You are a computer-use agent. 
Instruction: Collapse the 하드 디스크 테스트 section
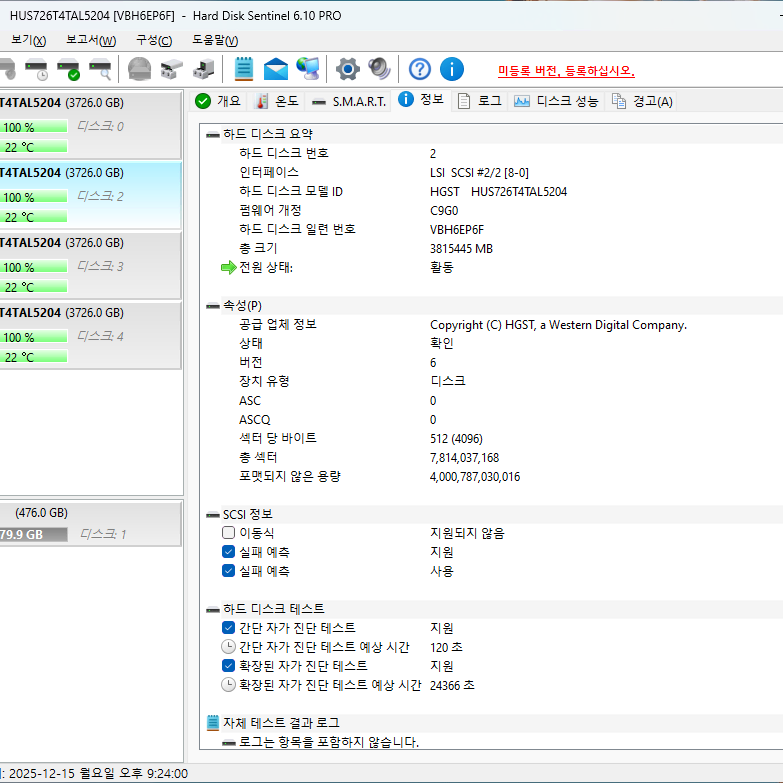pyautogui.click(x=213, y=609)
